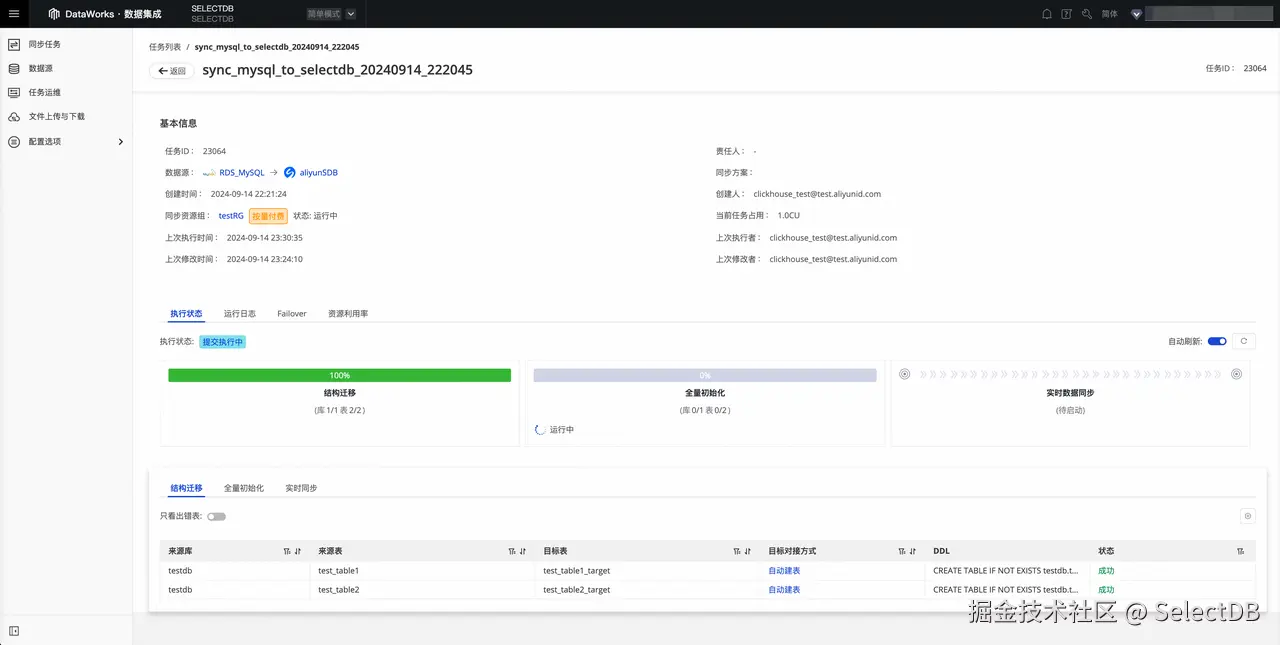
Task: Filter the 状态 column
Action: (1241, 551)
